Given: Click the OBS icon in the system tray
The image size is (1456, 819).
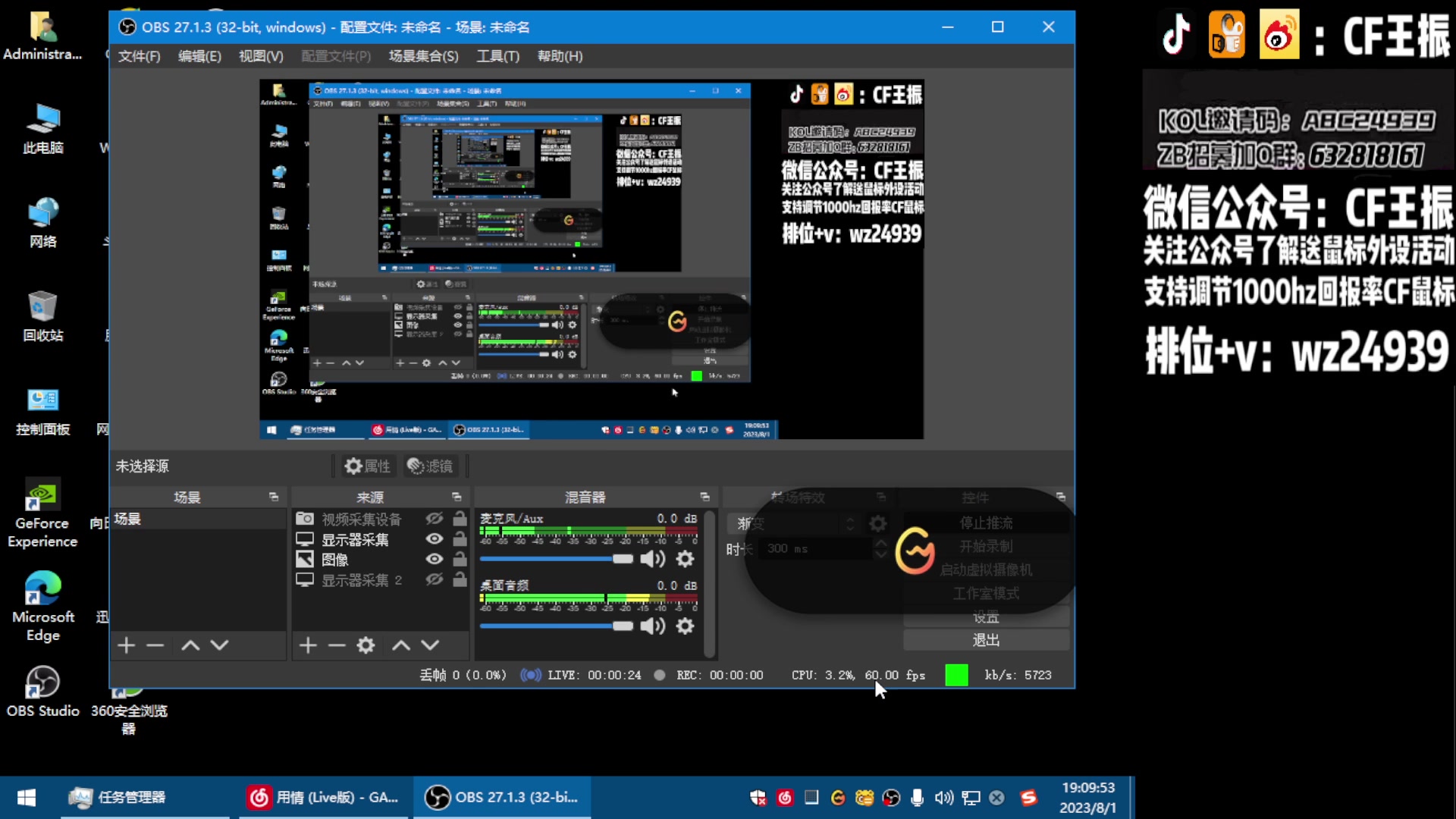Looking at the screenshot, I should [x=891, y=798].
